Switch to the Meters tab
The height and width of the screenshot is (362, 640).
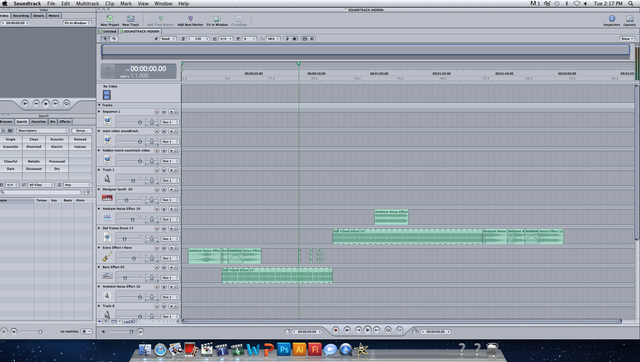pyautogui.click(x=54, y=16)
